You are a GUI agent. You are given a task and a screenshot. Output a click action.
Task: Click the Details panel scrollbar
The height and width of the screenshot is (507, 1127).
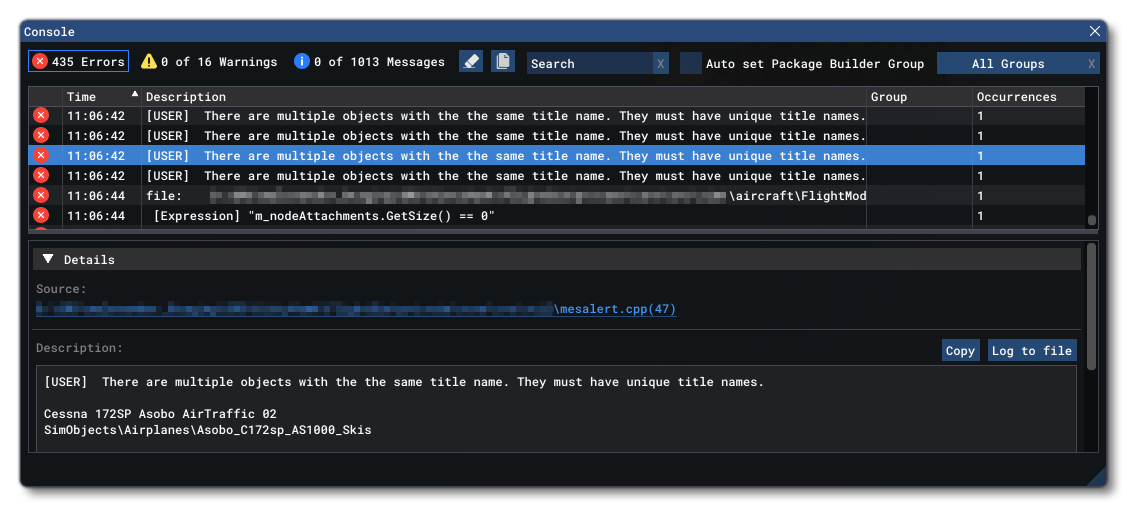(1092, 306)
